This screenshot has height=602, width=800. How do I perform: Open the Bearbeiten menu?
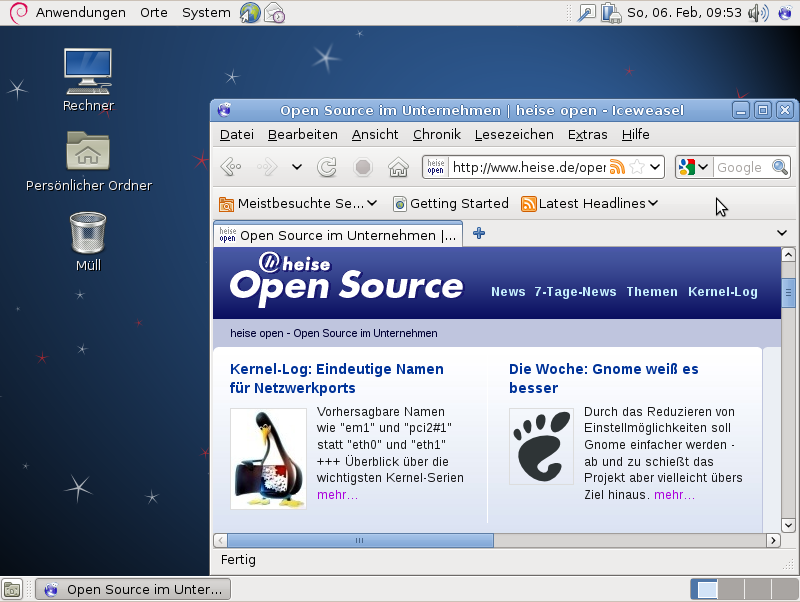coord(303,135)
